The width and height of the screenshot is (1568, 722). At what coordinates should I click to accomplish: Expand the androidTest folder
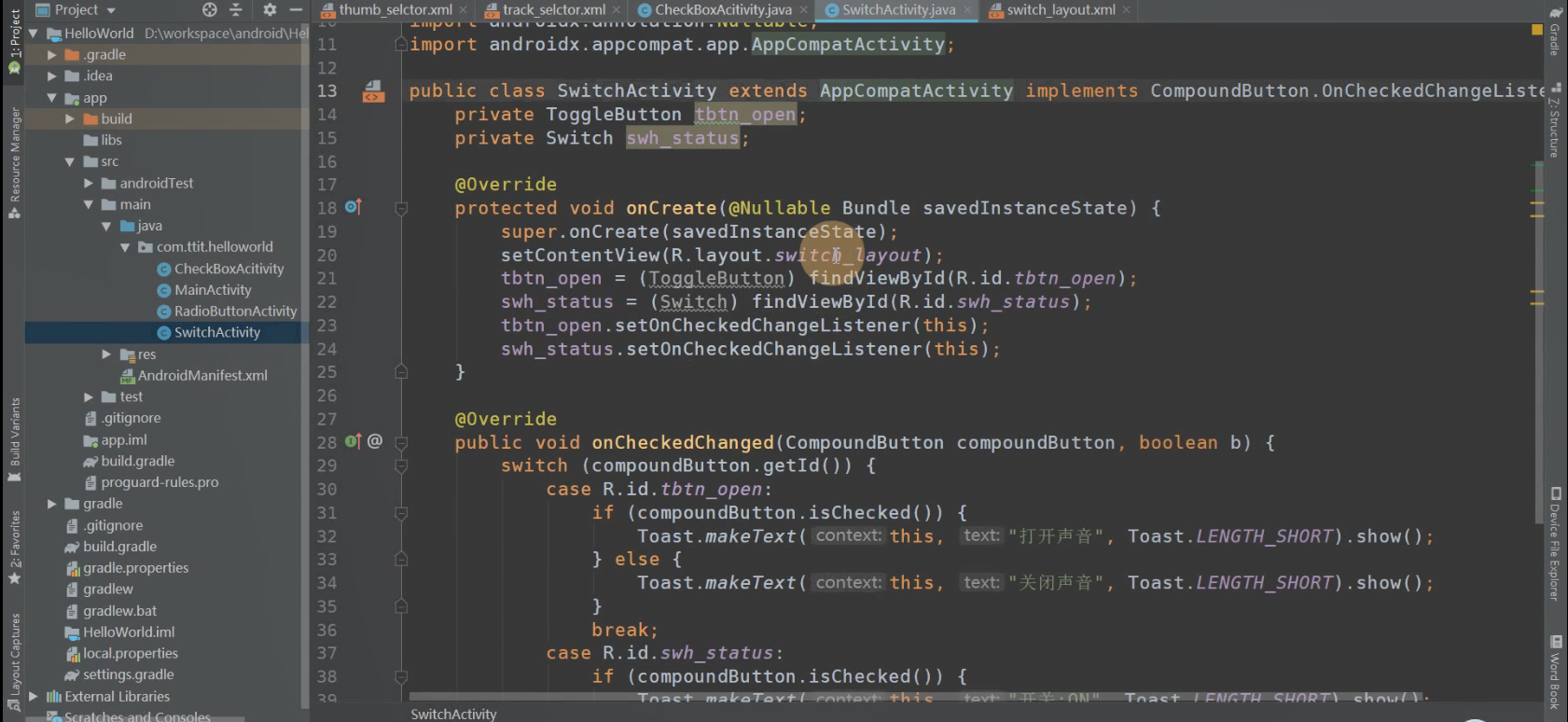(89, 183)
